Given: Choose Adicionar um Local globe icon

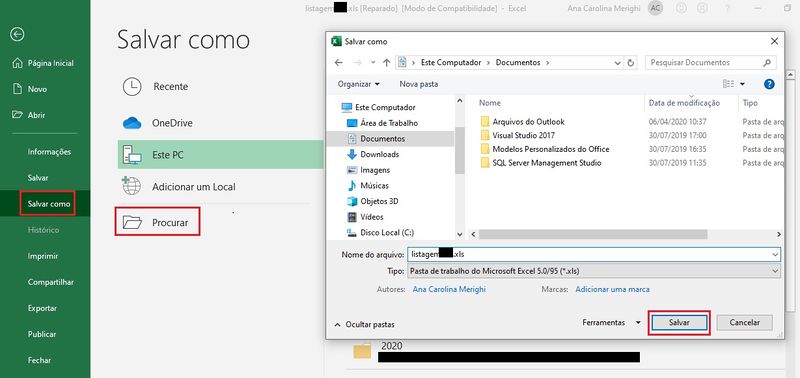Looking at the screenshot, I should pyautogui.click(x=132, y=187).
